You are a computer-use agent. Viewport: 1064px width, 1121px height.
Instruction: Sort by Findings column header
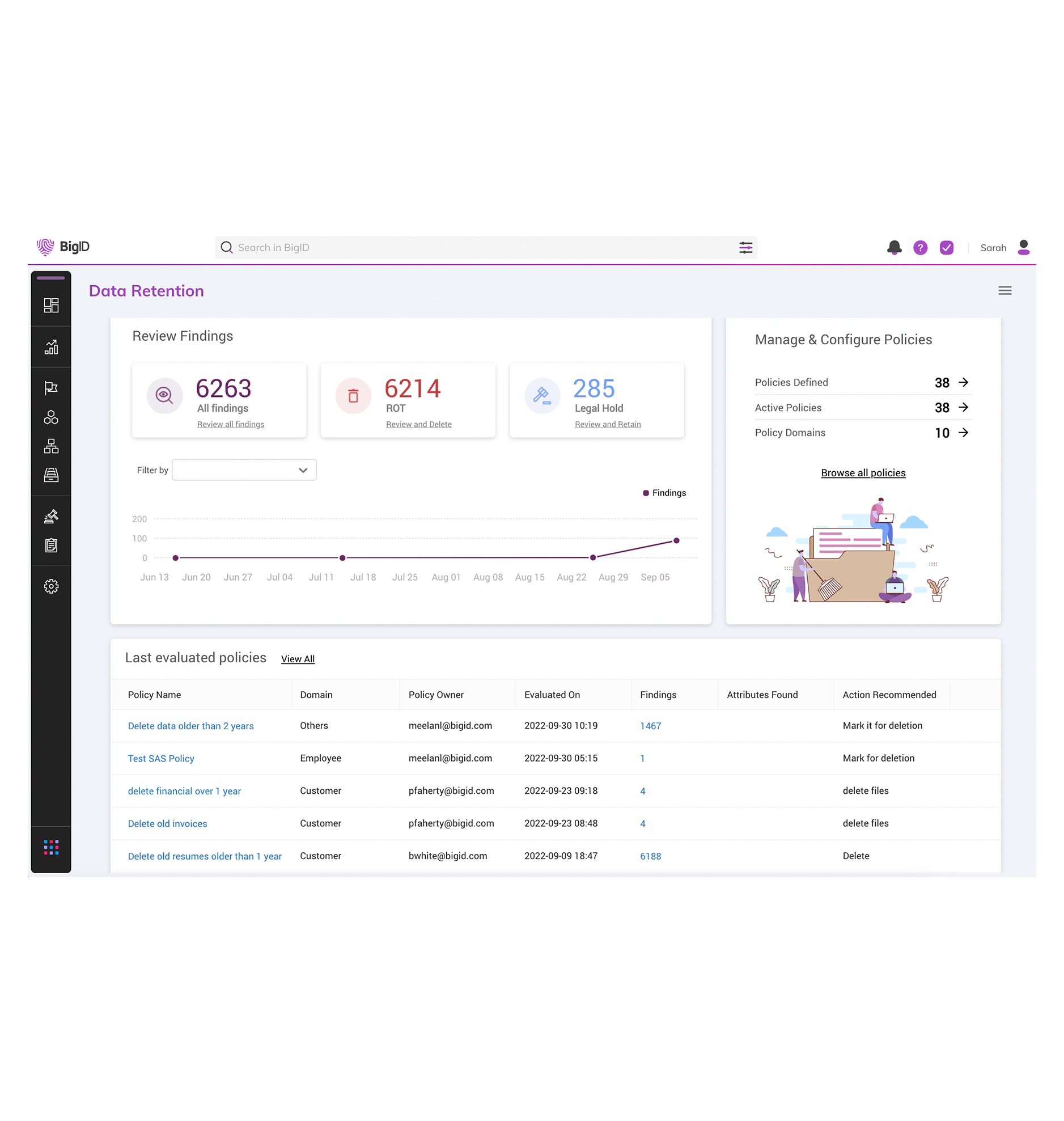[659, 695]
